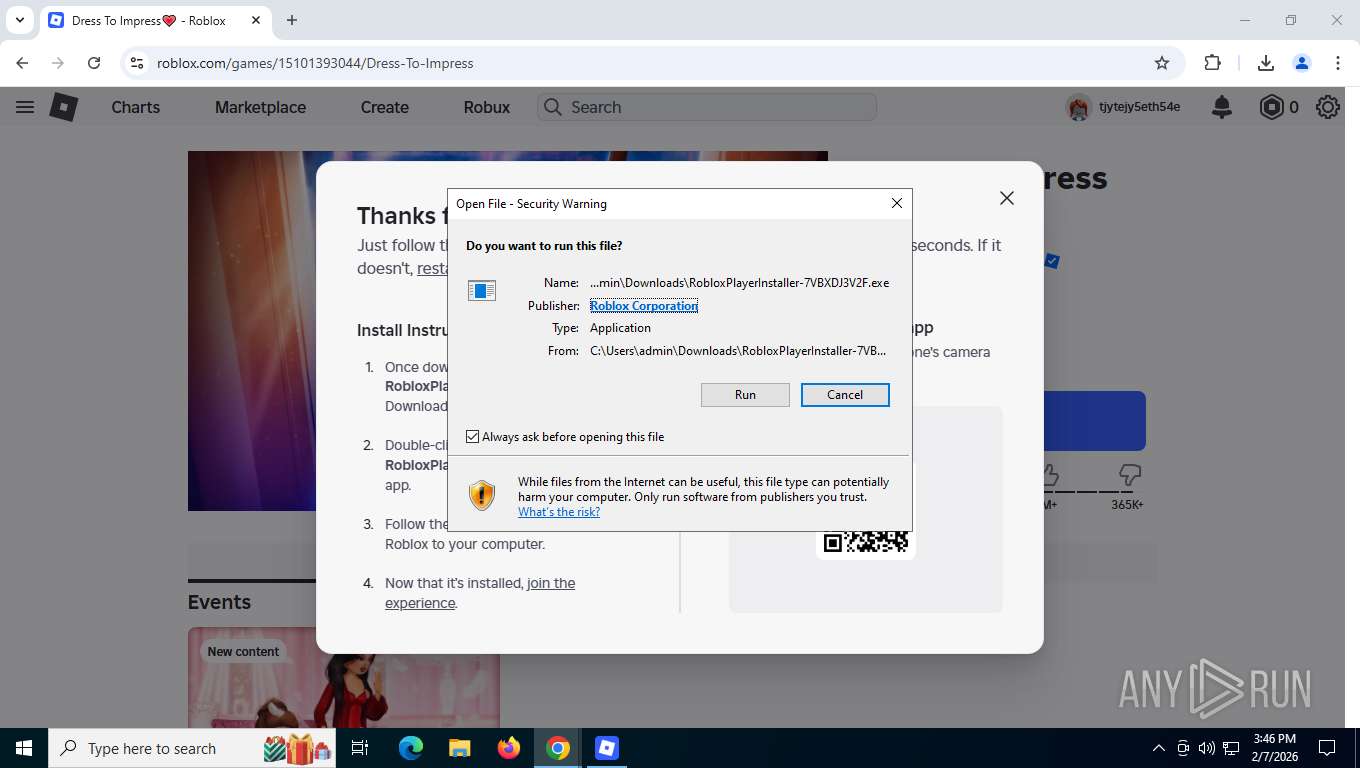The height and width of the screenshot is (768, 1360).
Task: Open the Roblox Corporation publisher link
Action: click(644, 306)
